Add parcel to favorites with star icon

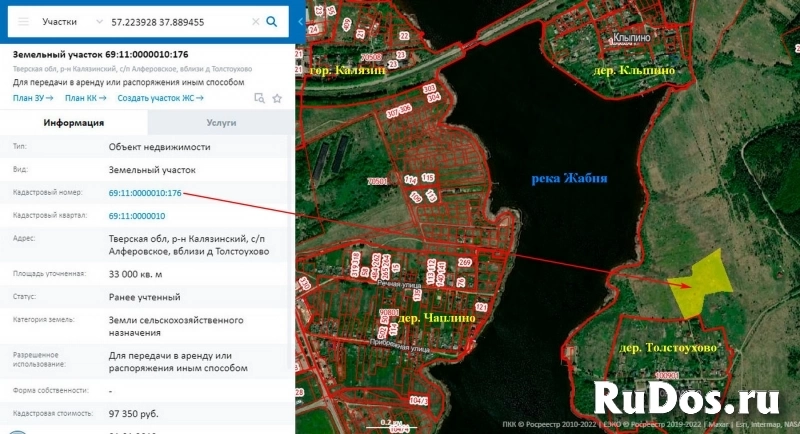pyautogui.click(x=277, y=98)
